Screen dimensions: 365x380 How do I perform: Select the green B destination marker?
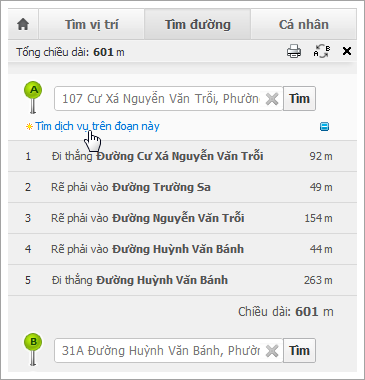33,350
